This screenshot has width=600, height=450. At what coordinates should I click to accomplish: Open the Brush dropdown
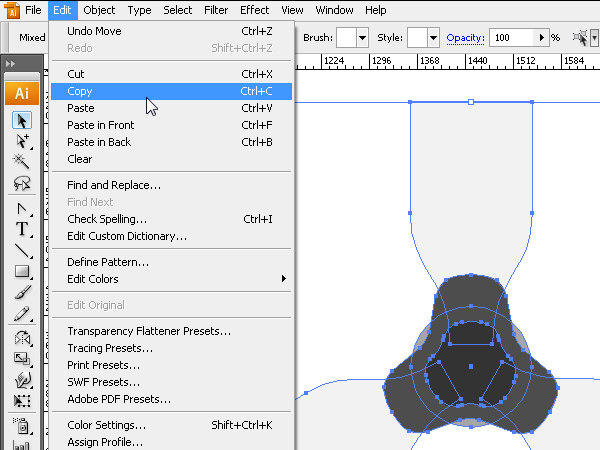pyautogui.click(x=362, y=38)
